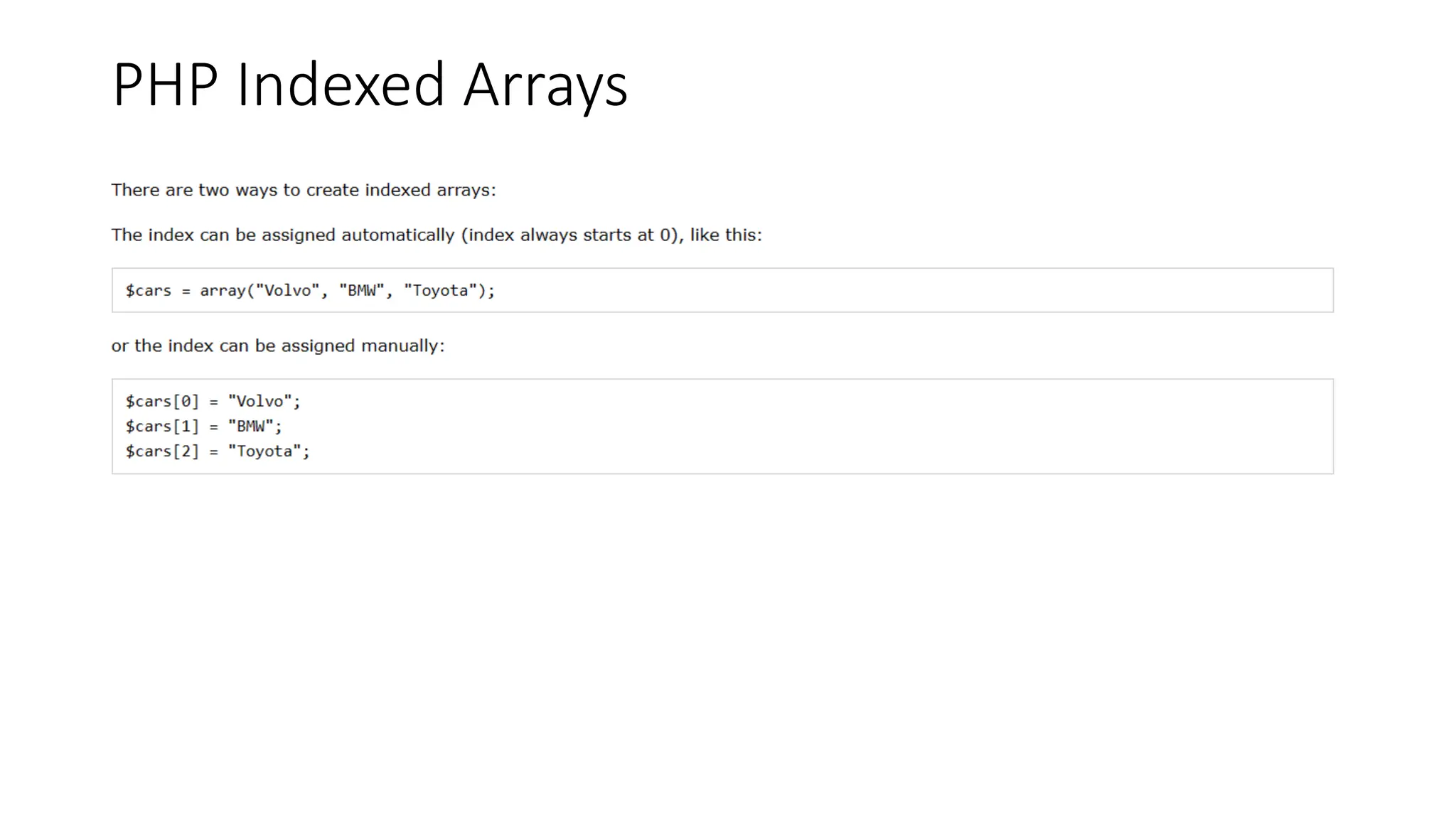Click the word "PHP" in the heading

coord(165,85)
